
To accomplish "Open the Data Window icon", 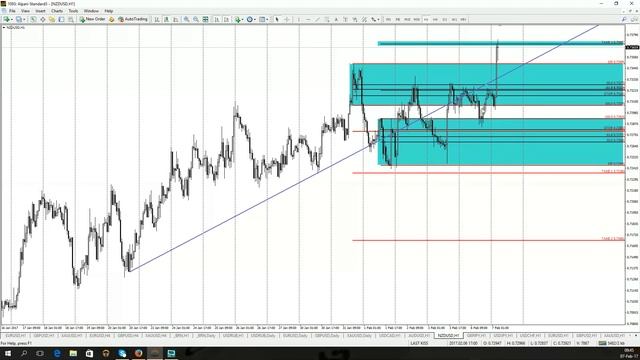I will click(x=42, y=19).
